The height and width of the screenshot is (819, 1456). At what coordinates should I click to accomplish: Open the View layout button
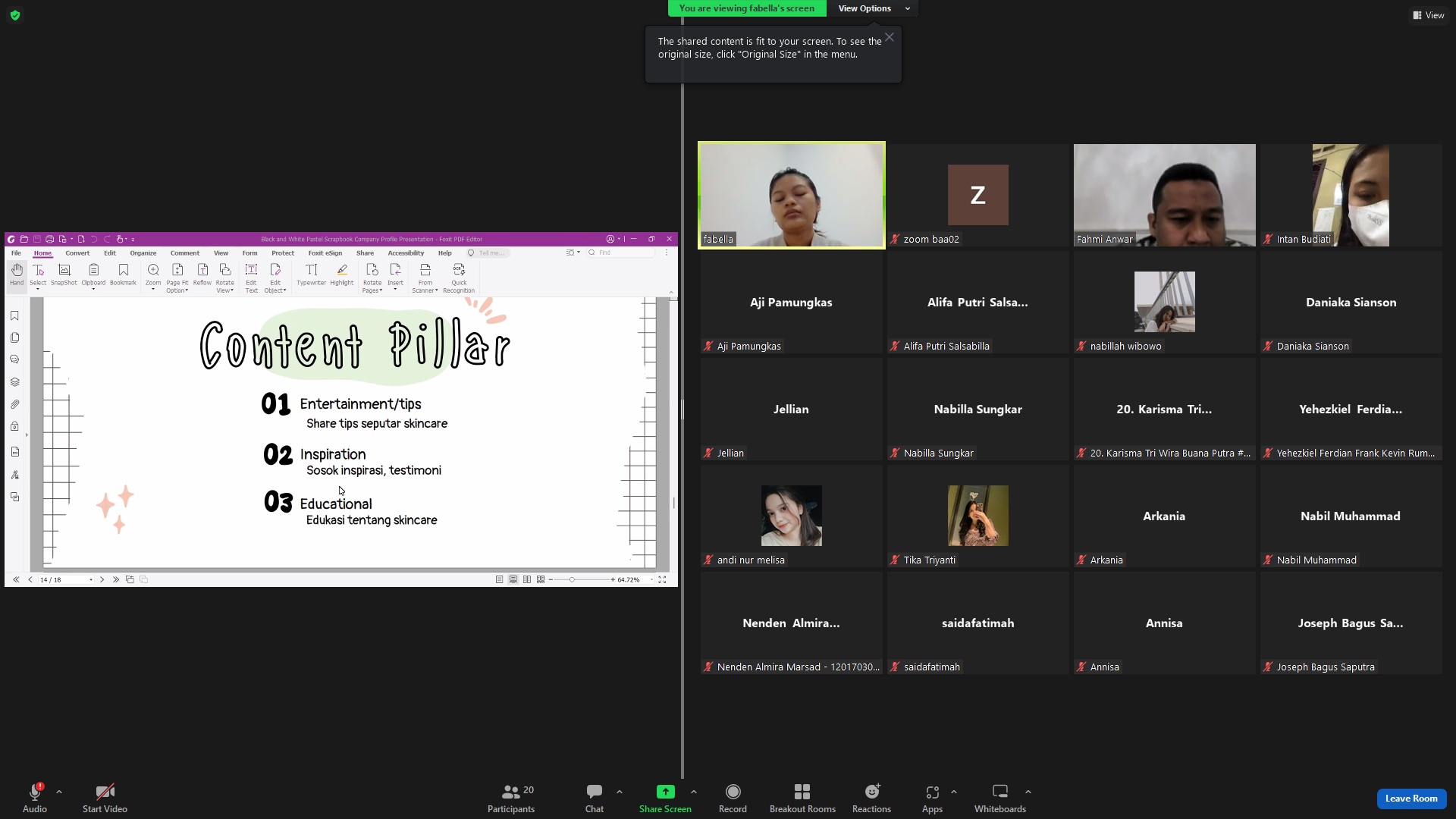click(x=1429, y=15)
